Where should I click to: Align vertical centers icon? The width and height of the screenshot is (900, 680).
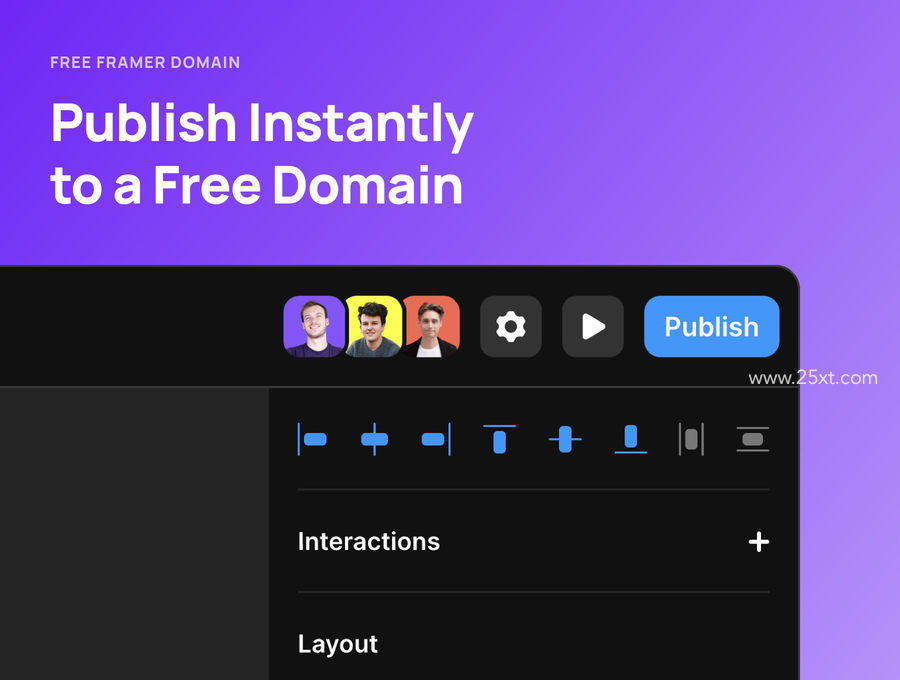[x=565, y=440]
